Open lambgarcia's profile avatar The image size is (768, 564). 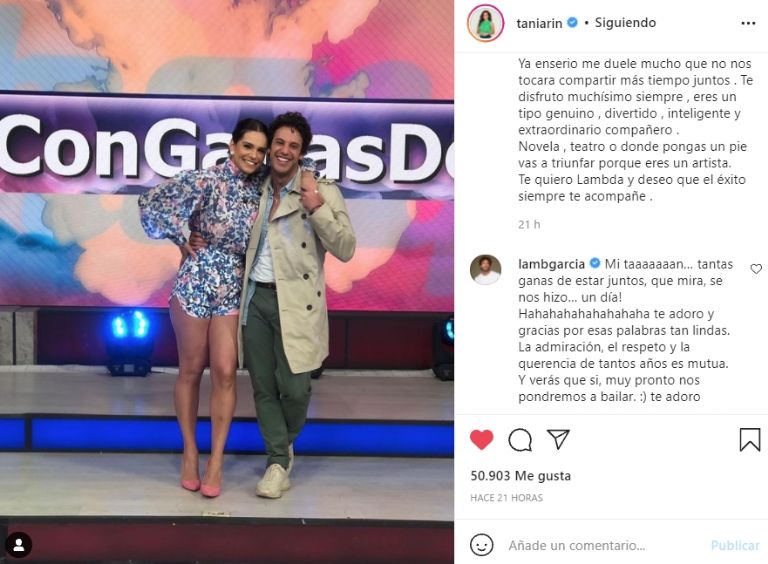pos(485,269)
